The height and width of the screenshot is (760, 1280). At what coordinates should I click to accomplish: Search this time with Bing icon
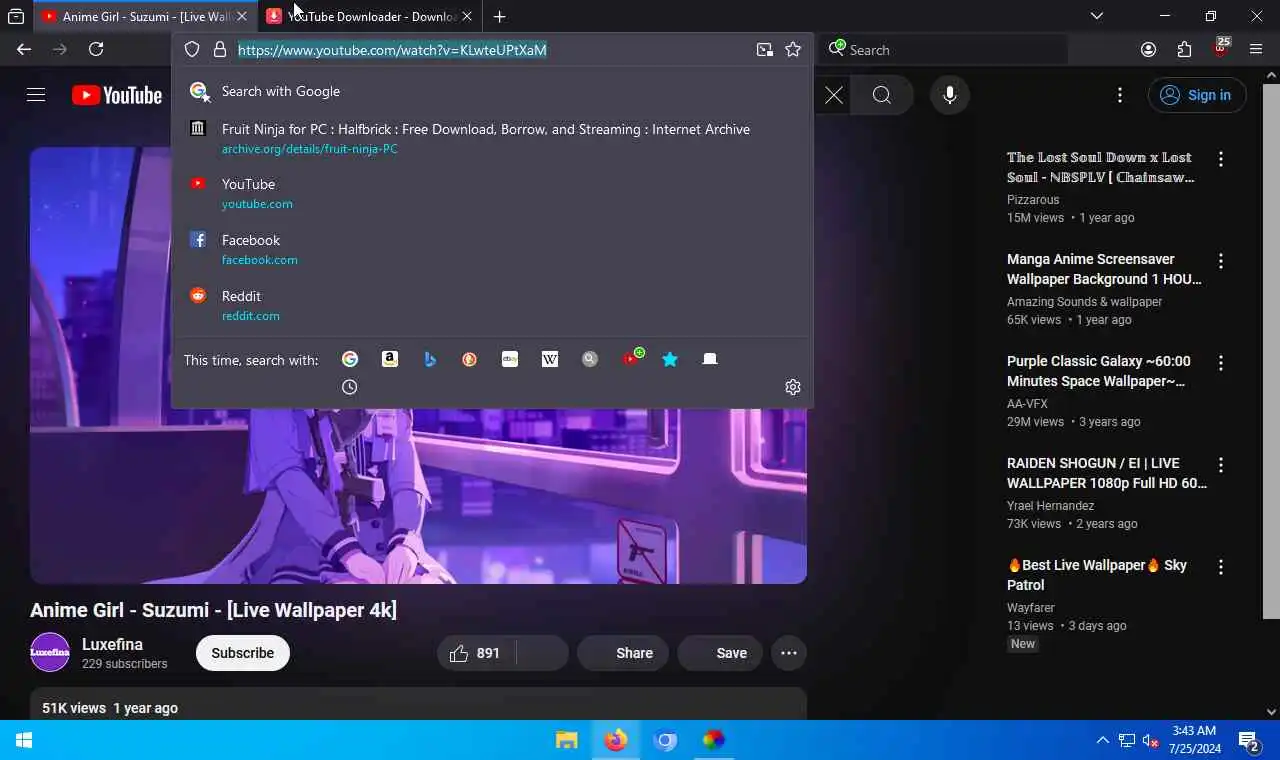click(430, 359)
